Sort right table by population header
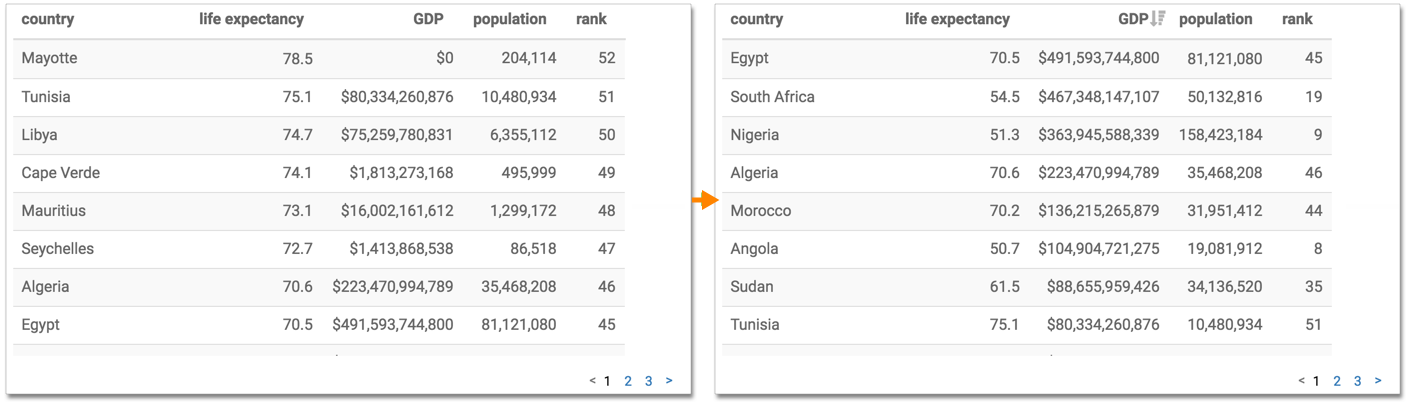Screen dimensions: 1408x406 tap(1216, 19)
